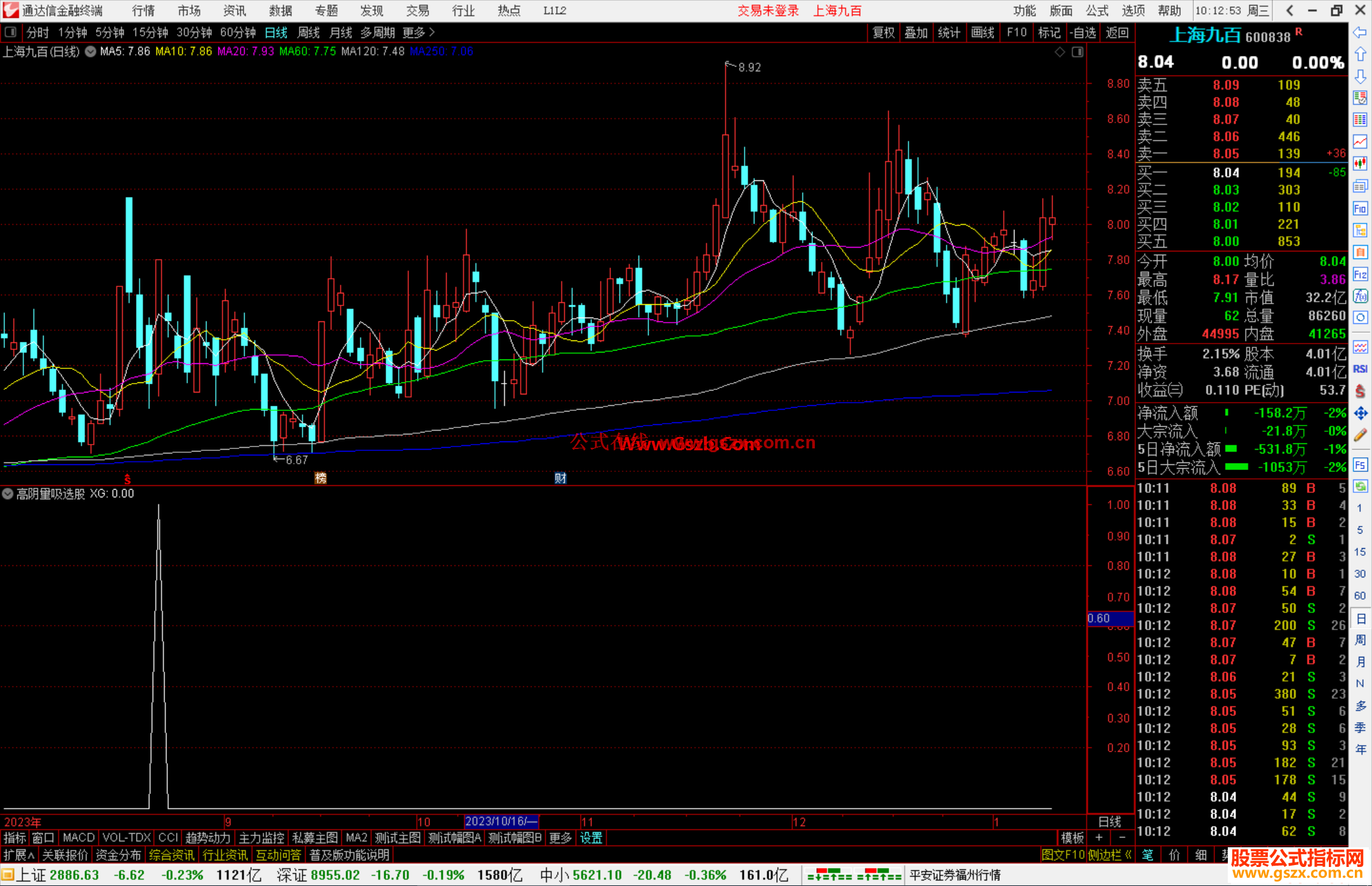Click the candlestick chart sidebar icon
The image size is (1372, 886).
pos(1360,164)
